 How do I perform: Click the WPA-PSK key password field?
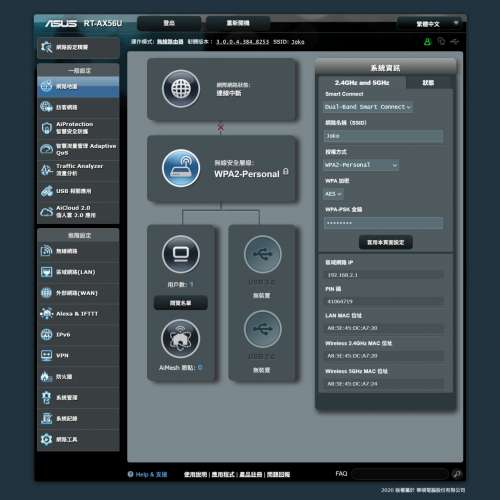383,223
